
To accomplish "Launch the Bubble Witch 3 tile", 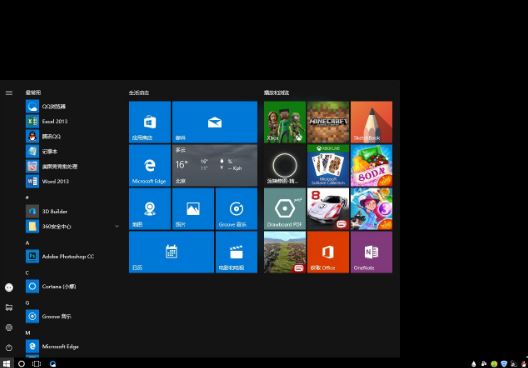I will pos(371,209).
